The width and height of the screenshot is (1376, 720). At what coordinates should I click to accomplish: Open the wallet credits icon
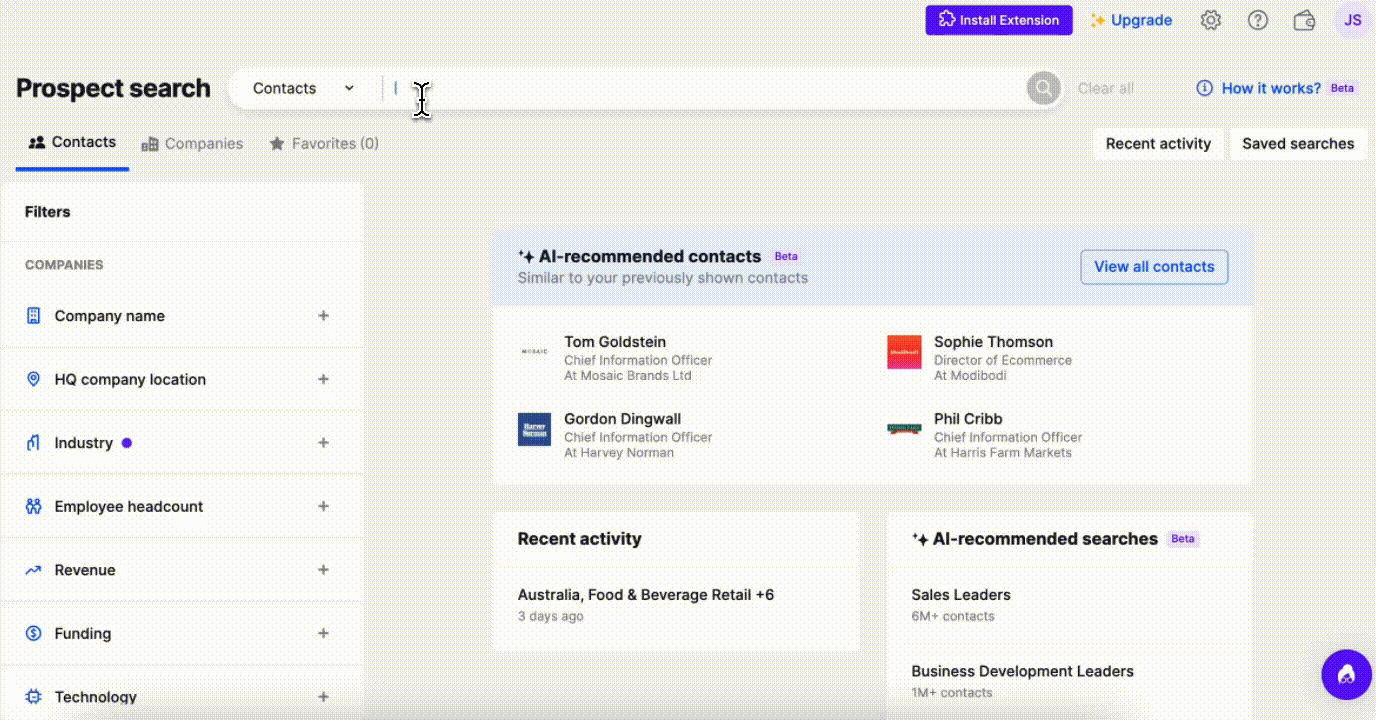pos(1304,20)
